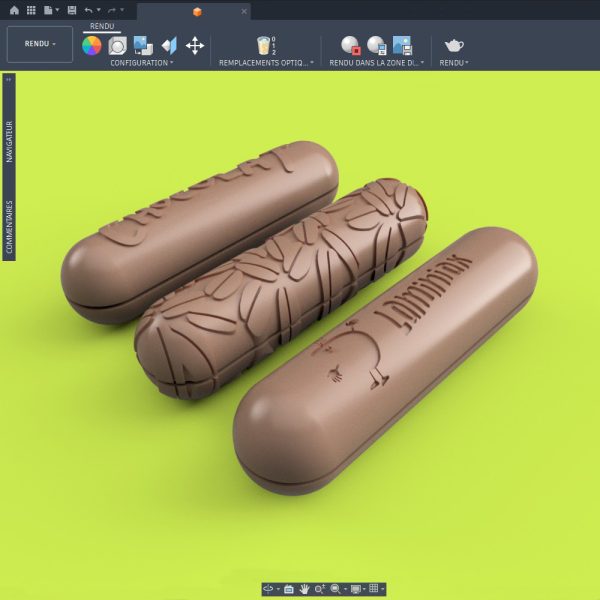The height and width of the screenshot is (600, 600).
Task: Open the Orbit type dropdown arrow
Action: [278, 589]
